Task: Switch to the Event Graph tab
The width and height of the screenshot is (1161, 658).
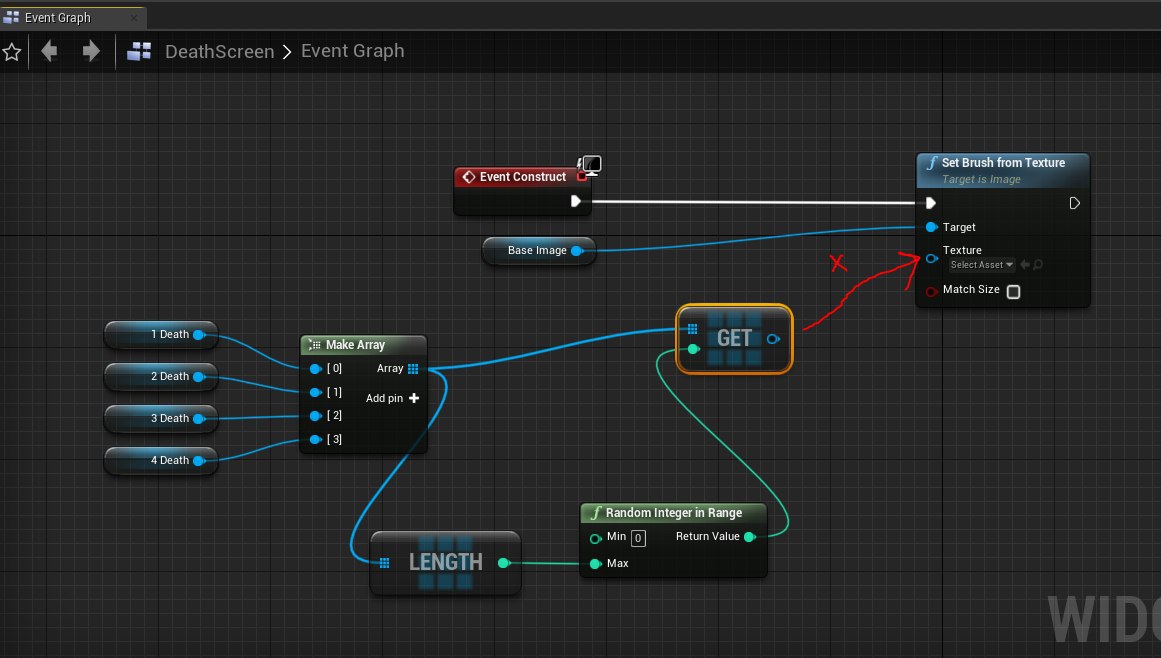Action: pyautogui.click(x=58, y=17)
